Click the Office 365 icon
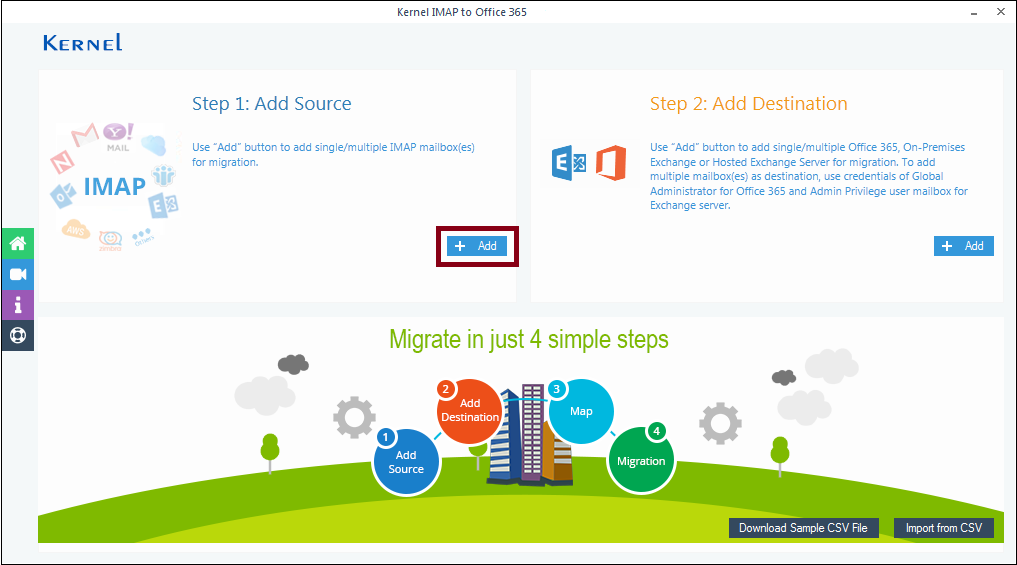 (x=611, y=163)
